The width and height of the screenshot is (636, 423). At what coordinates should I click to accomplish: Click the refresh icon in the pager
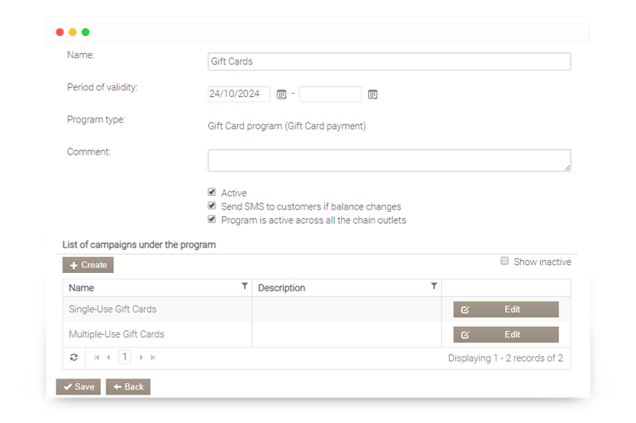pos(73,357)
